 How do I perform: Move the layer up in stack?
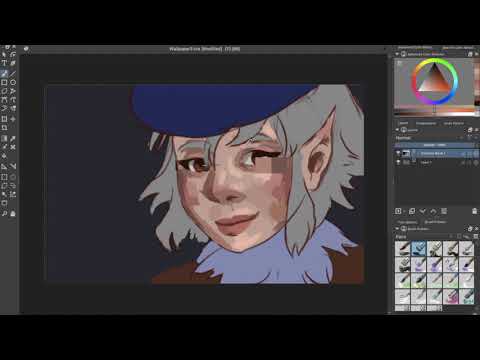[x=433, y=211]
